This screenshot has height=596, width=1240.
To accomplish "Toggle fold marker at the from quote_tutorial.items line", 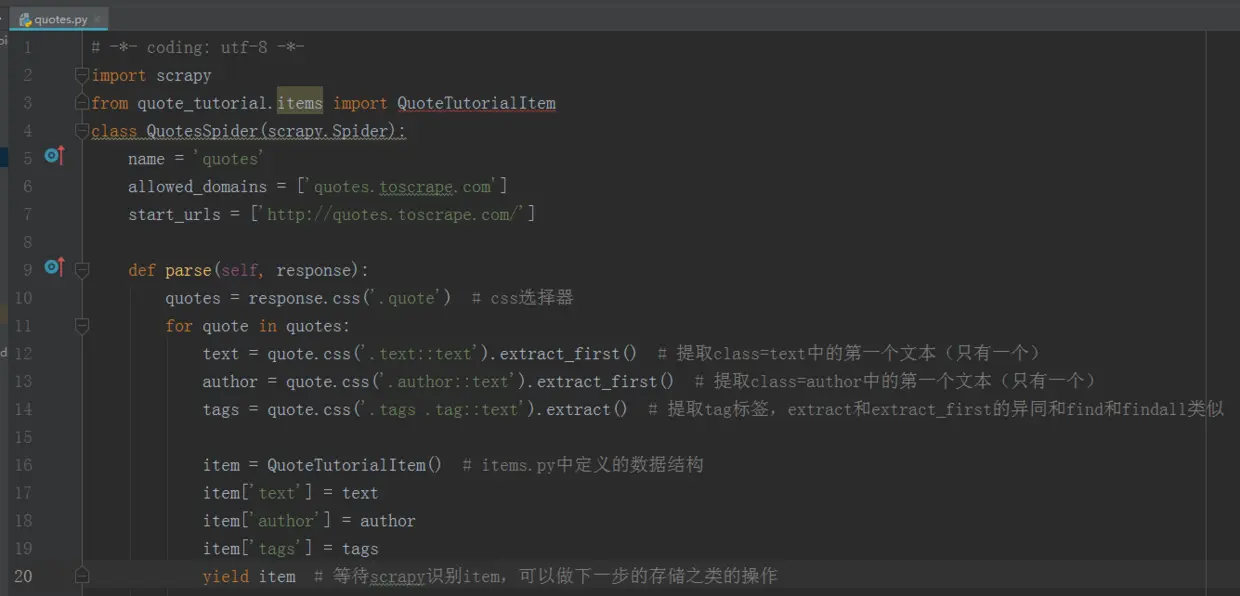I will (x=82, y=102).
